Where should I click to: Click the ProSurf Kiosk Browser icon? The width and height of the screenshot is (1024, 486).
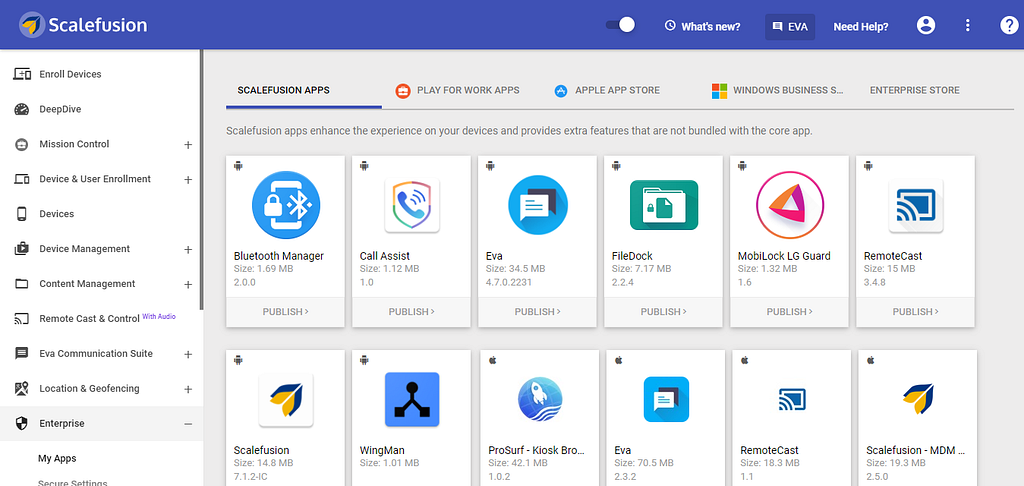coord(540,399)
